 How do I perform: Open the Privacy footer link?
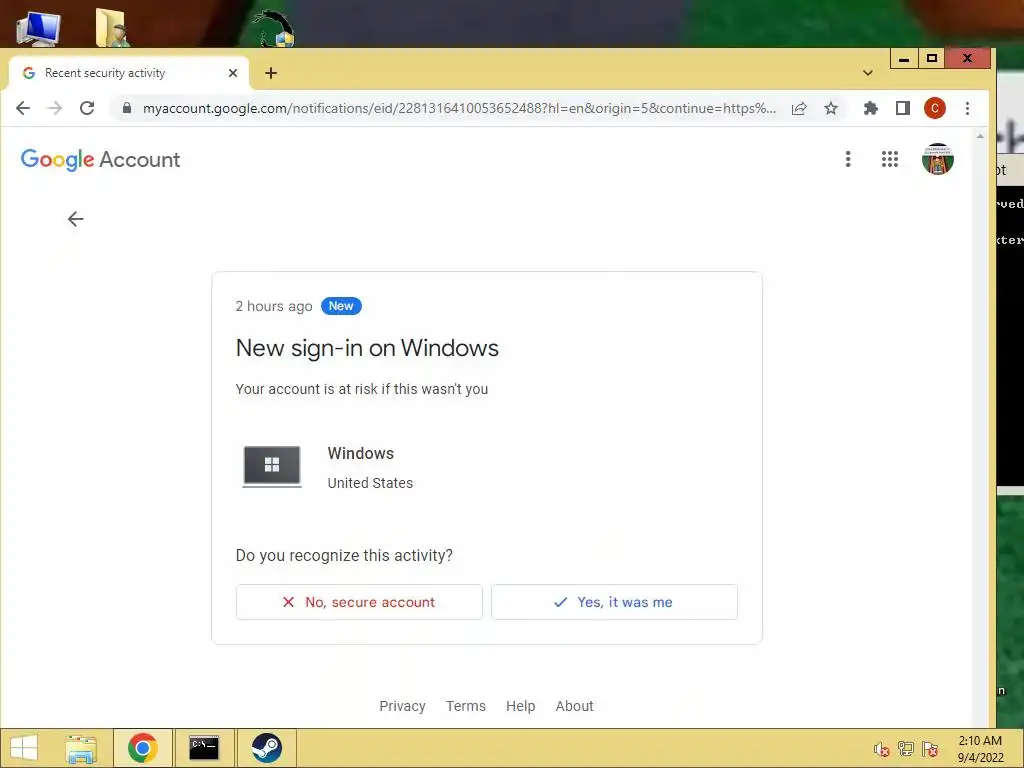[402, 706]
